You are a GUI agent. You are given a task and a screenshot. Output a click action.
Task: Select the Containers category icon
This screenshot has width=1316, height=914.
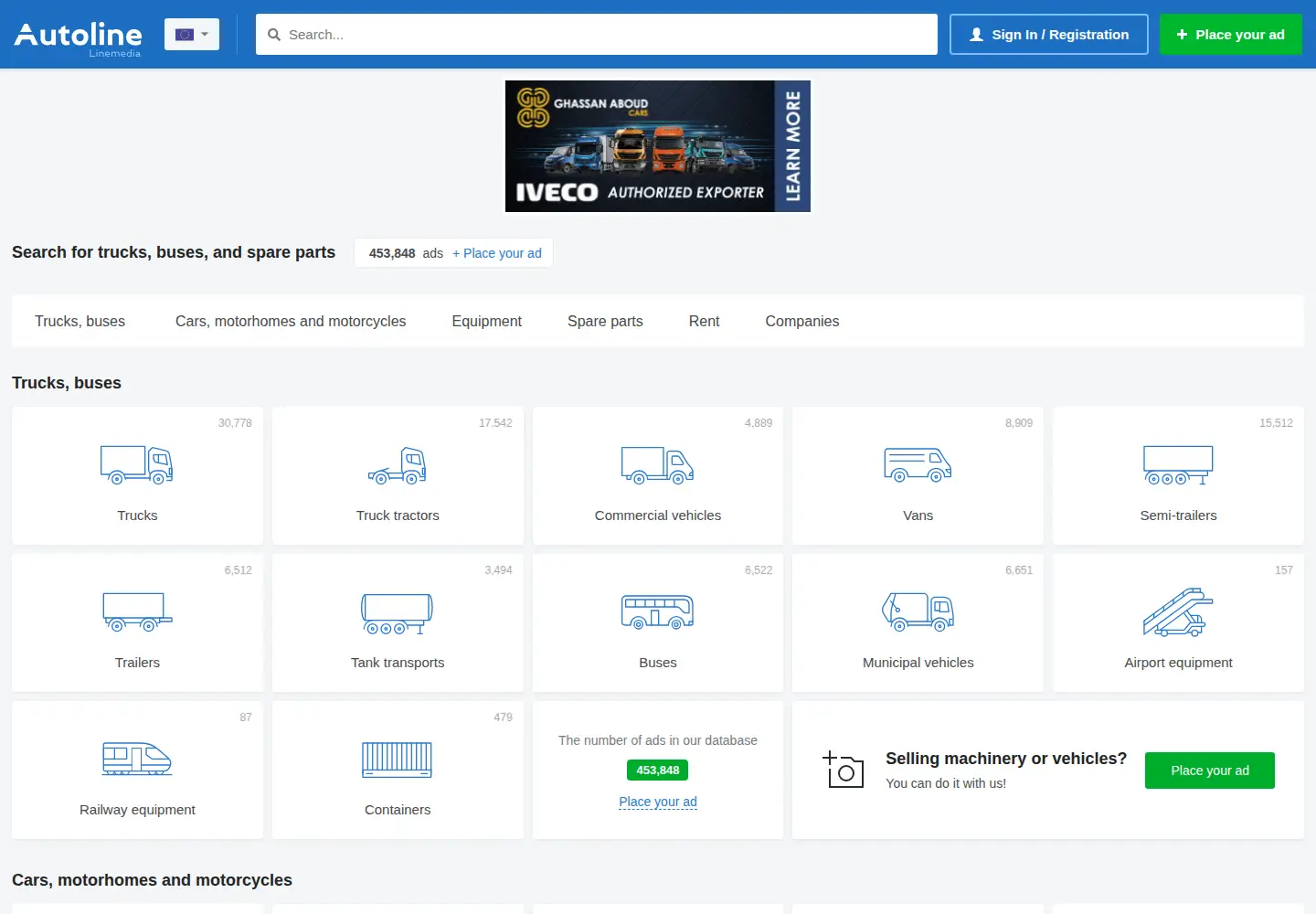pyautogui.click(x=398, y=760)
